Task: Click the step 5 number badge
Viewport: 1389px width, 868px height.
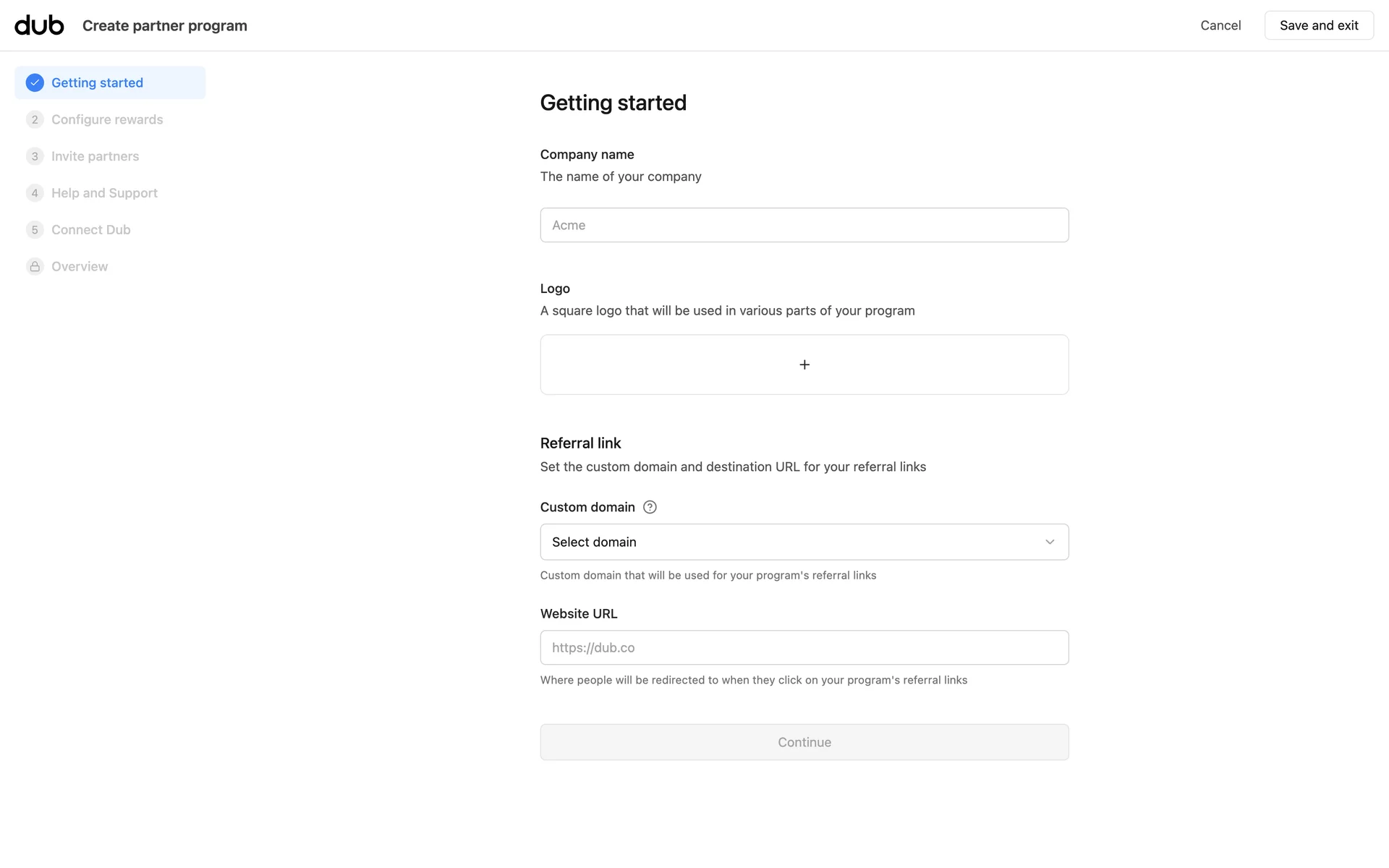Action: coord(35,230)
